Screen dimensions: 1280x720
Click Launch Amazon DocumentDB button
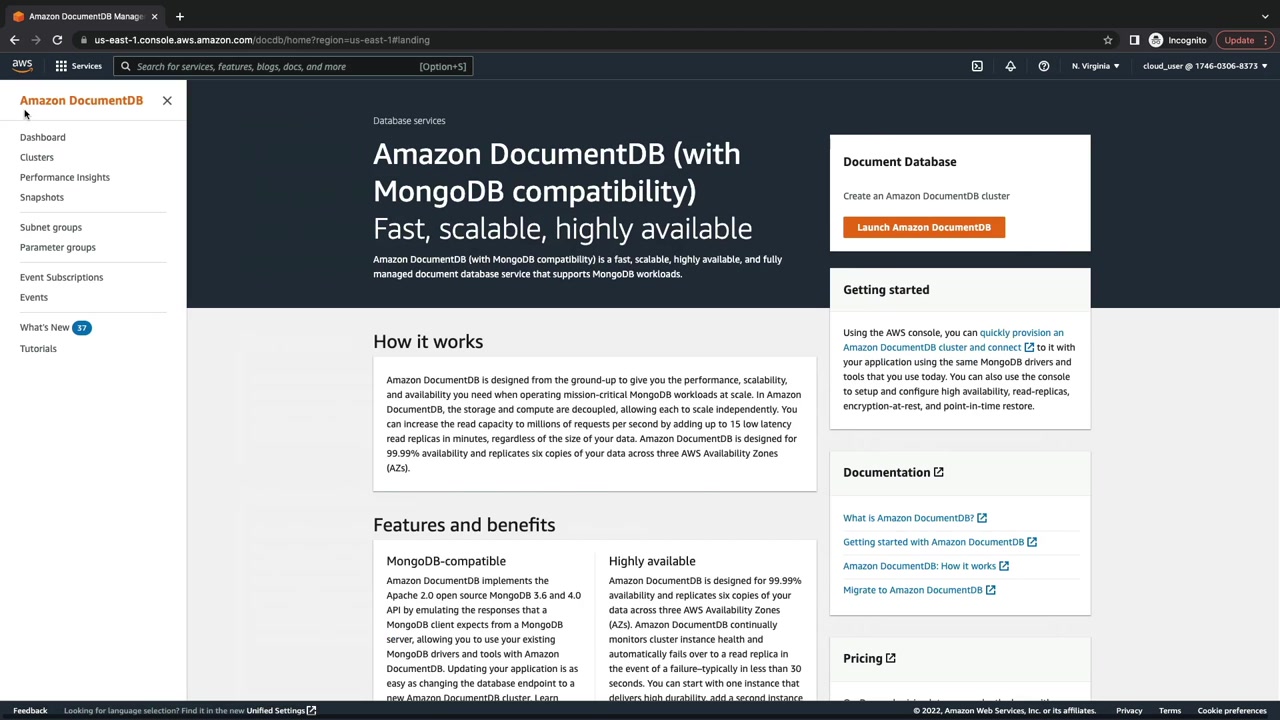click(x=924, y=227)
